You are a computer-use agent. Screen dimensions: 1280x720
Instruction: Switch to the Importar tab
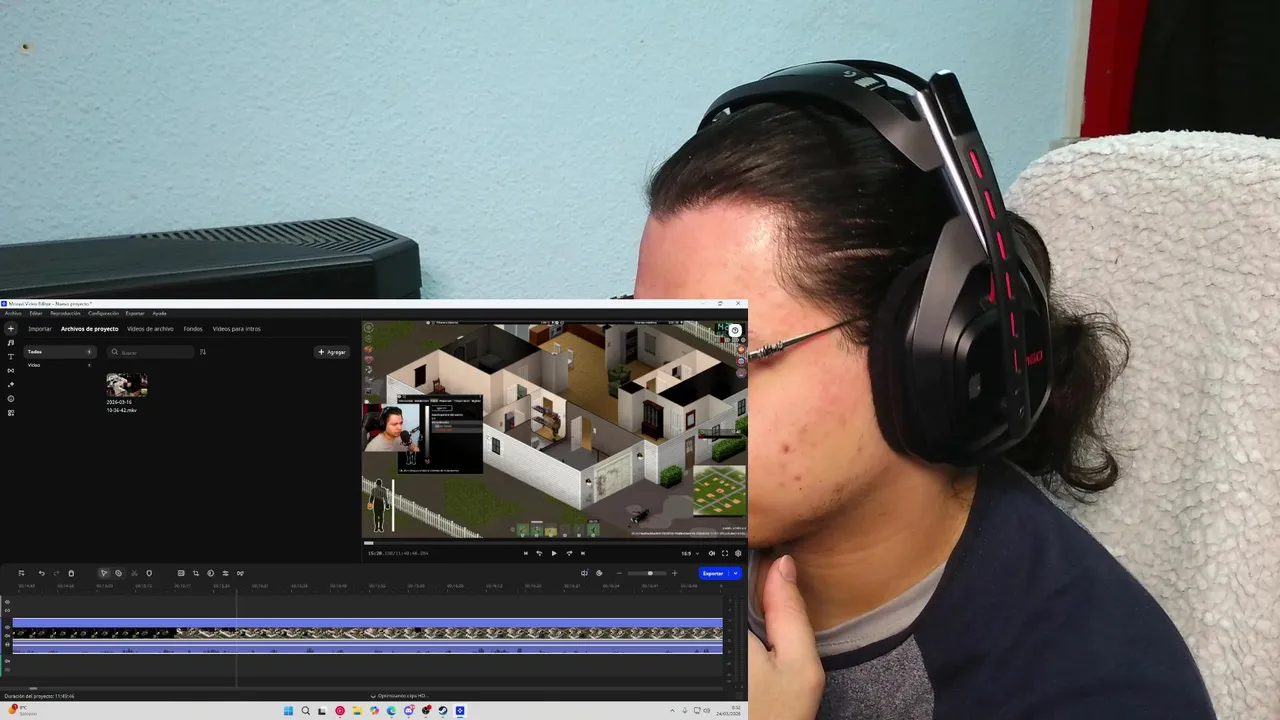click(x=40, y=329)
